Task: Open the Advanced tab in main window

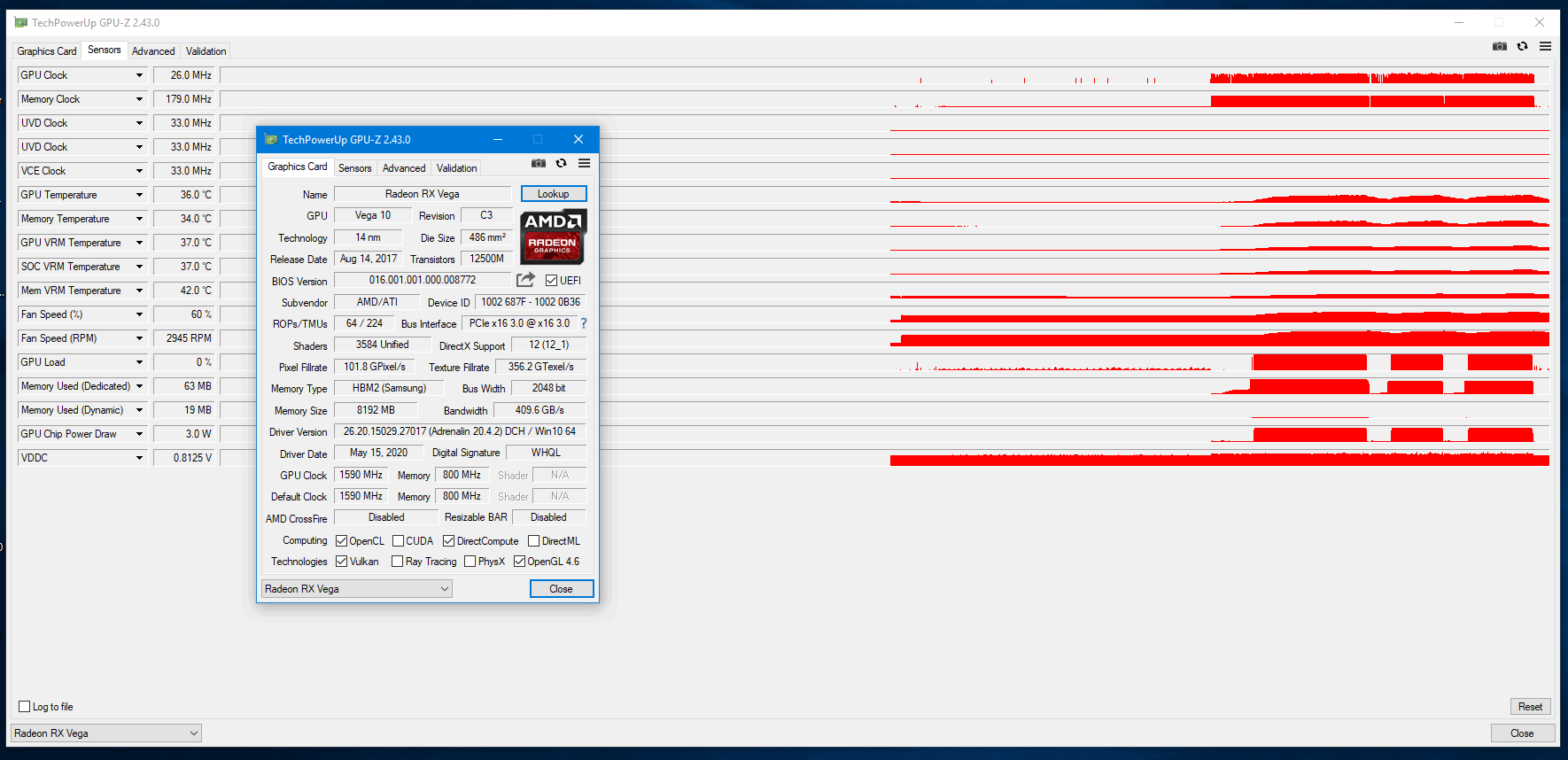Action: coord(153,51)
